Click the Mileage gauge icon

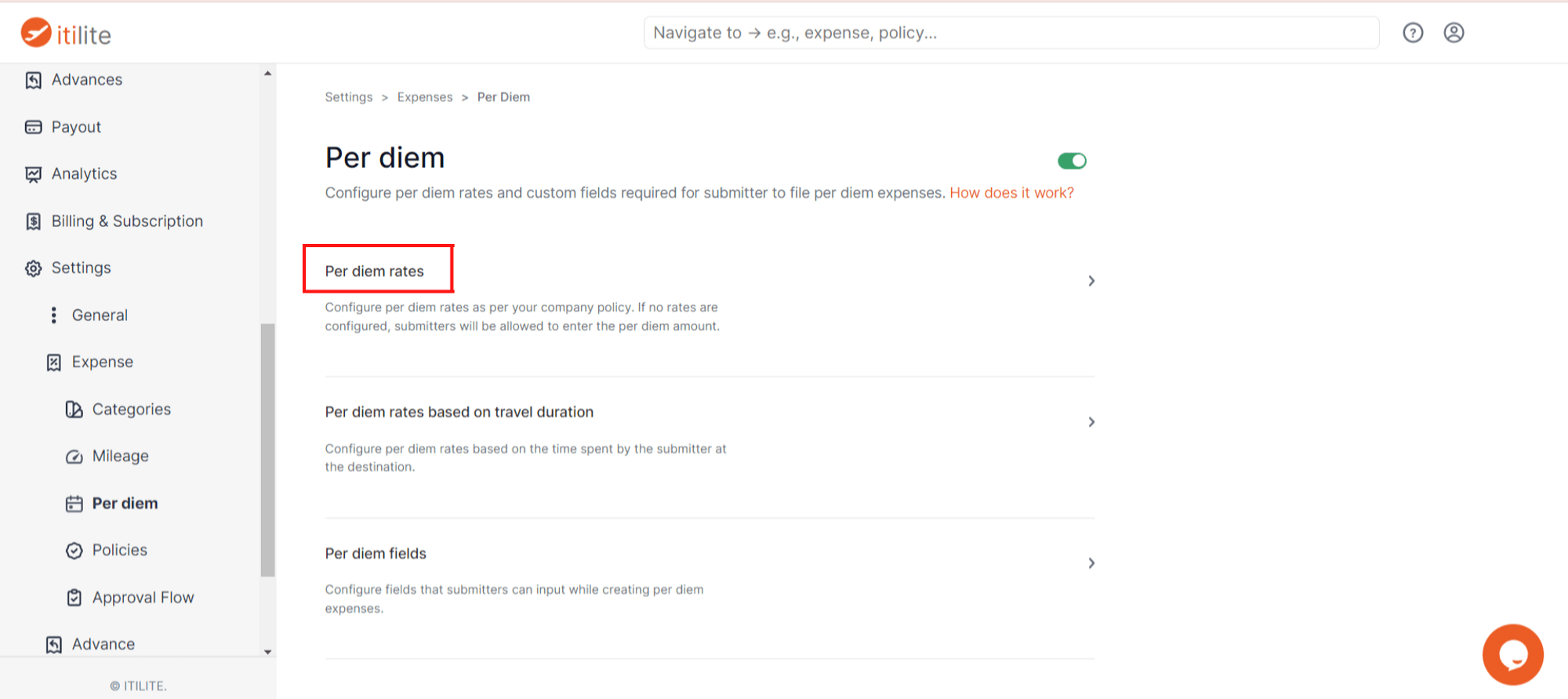[x=74, y=457]
